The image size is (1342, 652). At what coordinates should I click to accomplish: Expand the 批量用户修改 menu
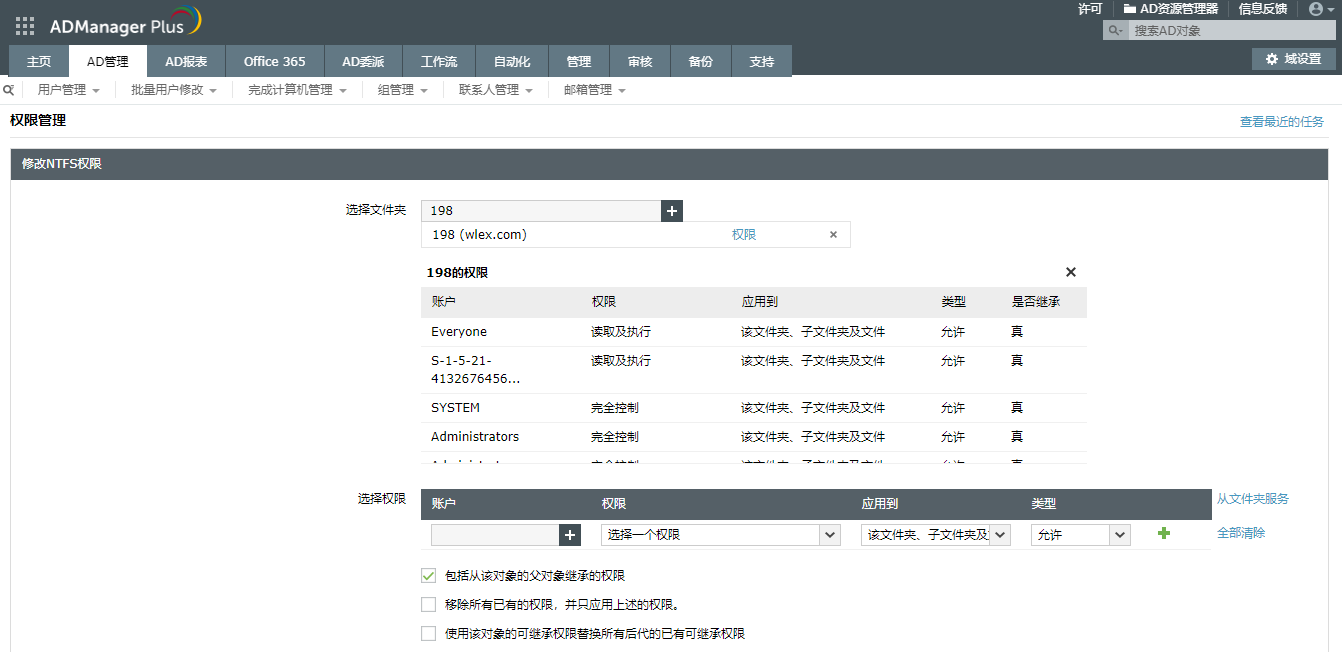tap(174, 90)
